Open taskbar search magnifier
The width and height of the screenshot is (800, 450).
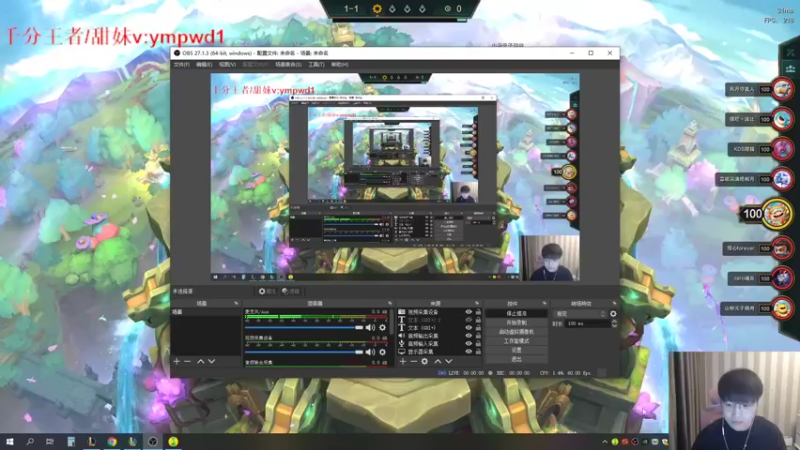pos(30,441)
